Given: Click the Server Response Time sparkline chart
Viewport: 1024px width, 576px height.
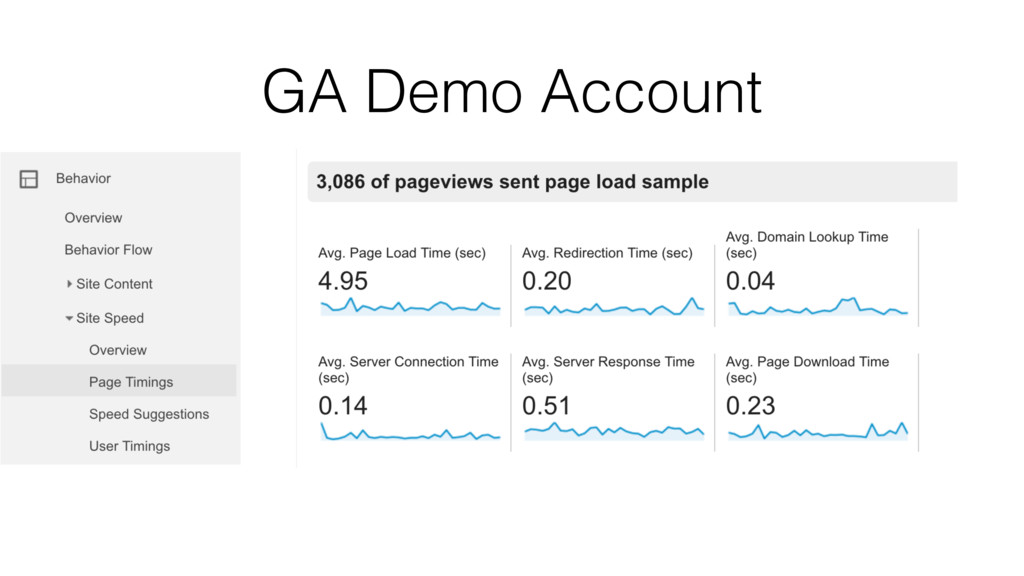Looking at the screenshot, I should 614,432.
